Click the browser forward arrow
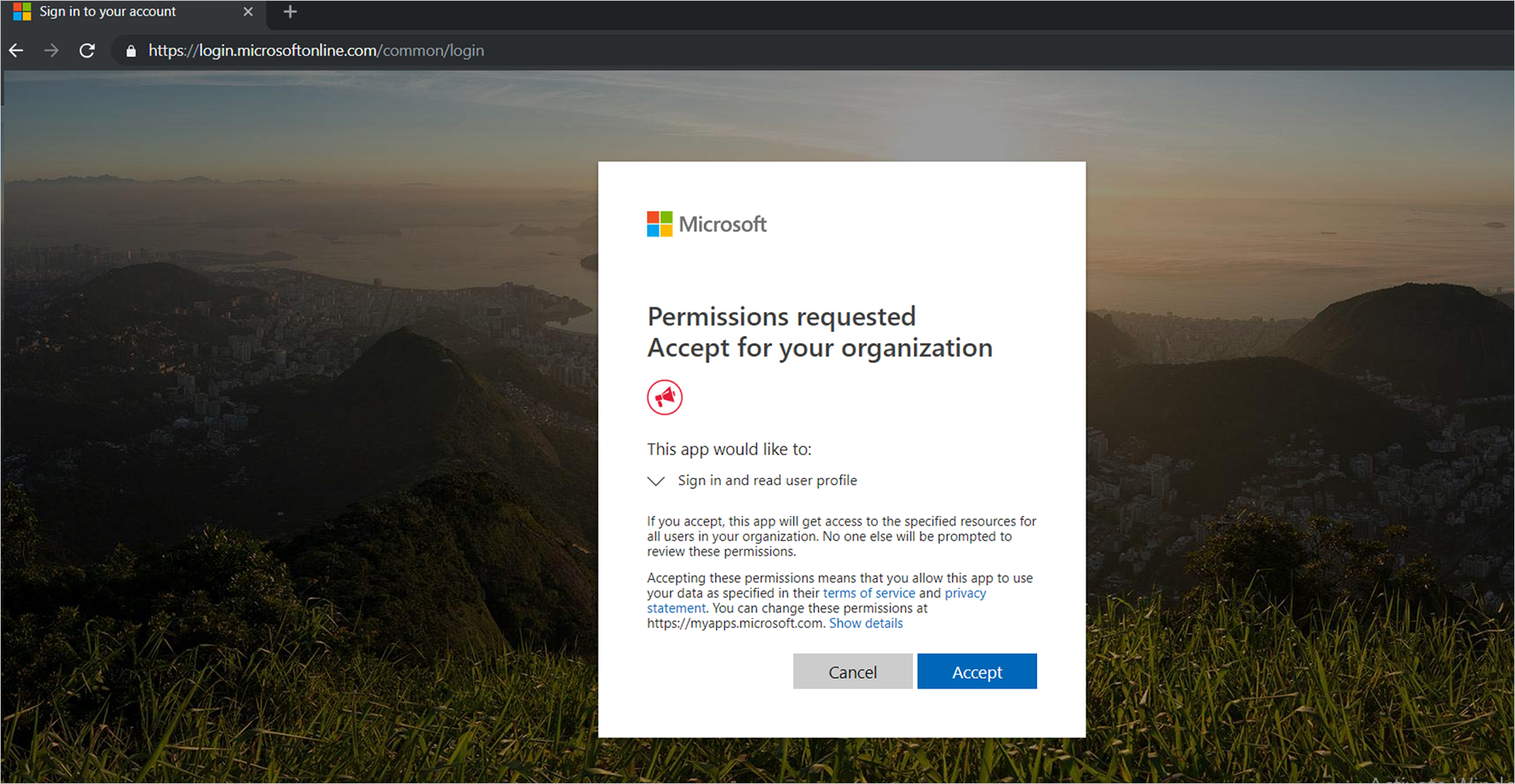This screenshot has height=784, width=1515. [51, 50]
